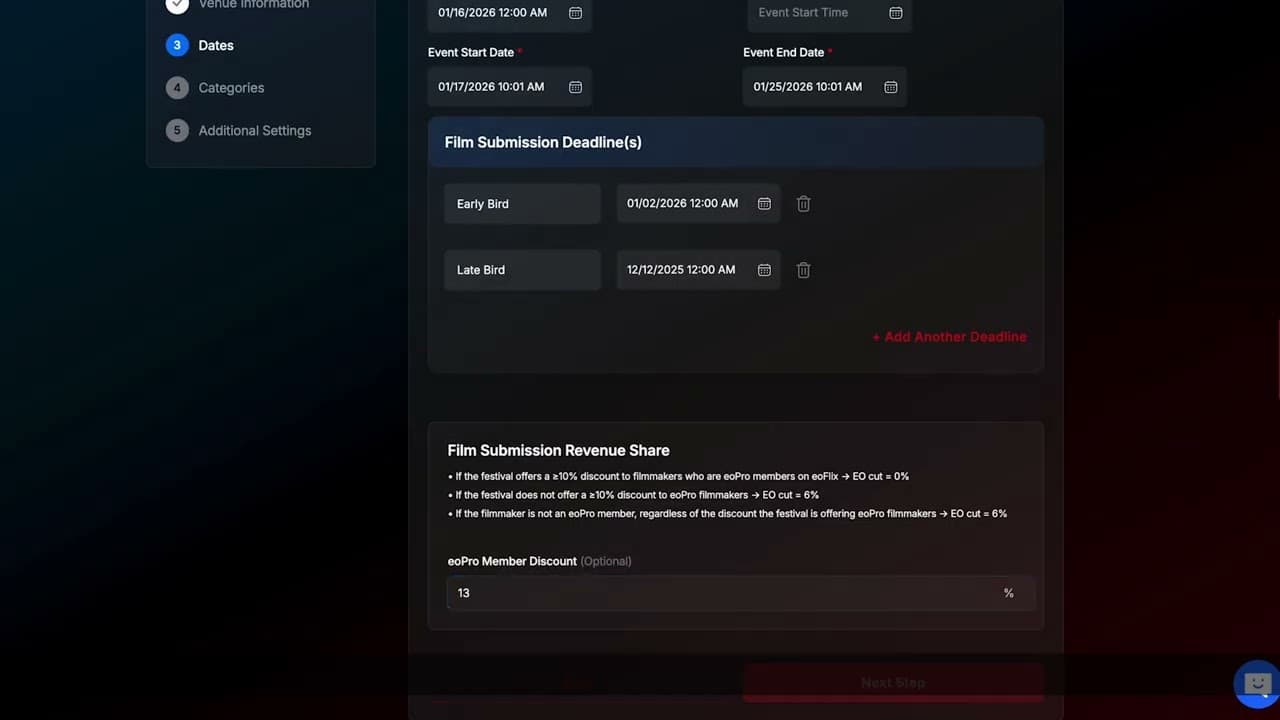
Task: Edit the Late Bird name field
Action: (x=522, y=270)
